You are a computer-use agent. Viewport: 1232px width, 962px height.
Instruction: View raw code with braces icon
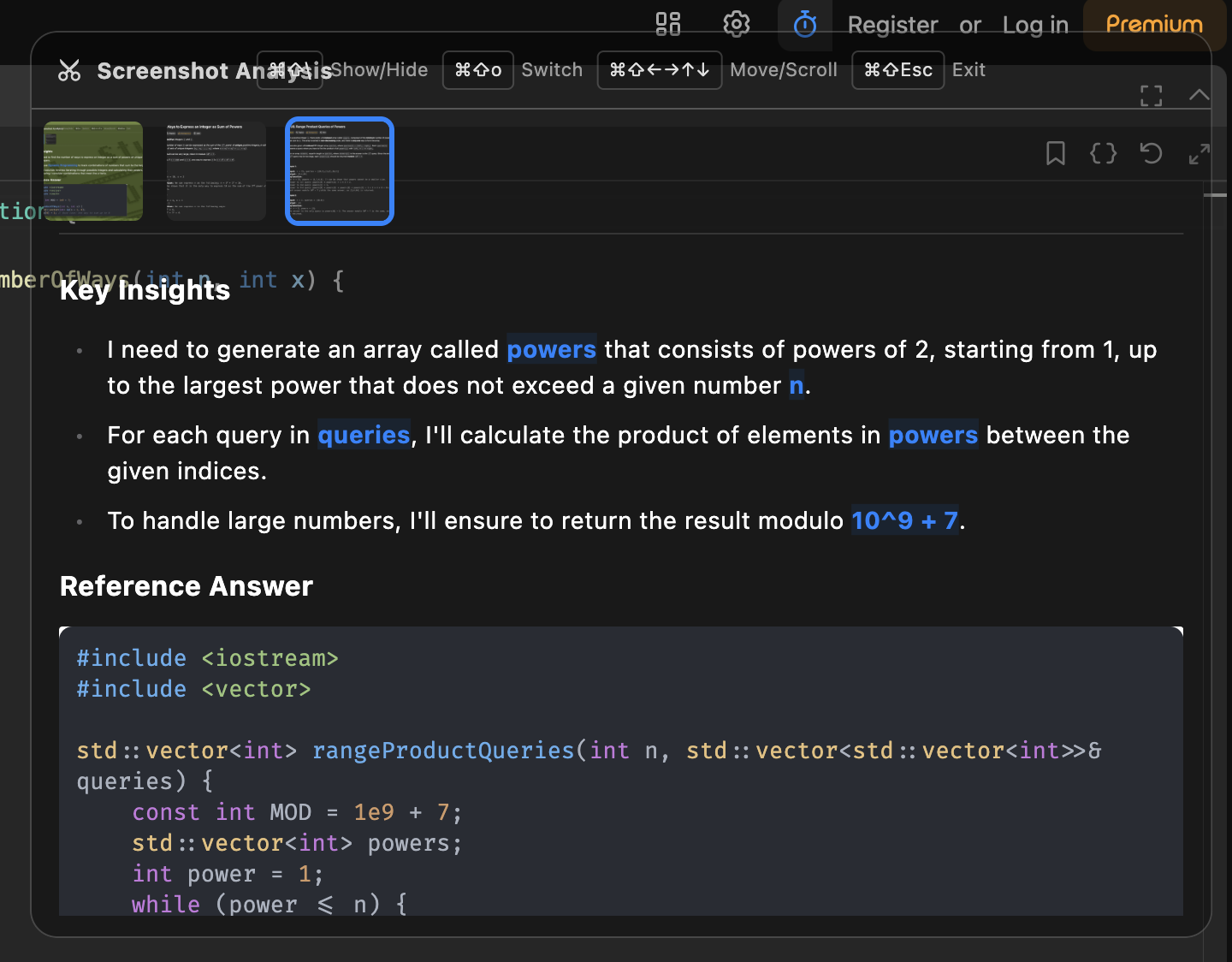click(x=1103, y=154)
